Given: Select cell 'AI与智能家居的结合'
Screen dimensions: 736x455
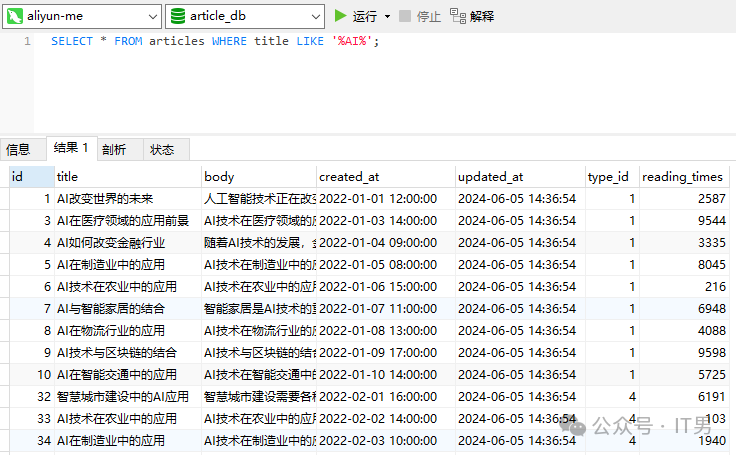Looking at the screenshot, I should point(128,309).
